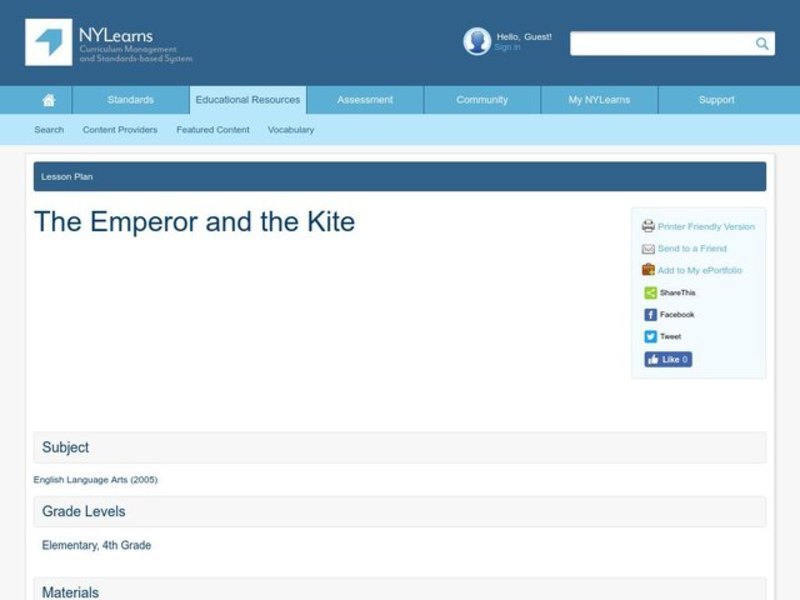Select the home icon in the navigation bar

(48, 100)
